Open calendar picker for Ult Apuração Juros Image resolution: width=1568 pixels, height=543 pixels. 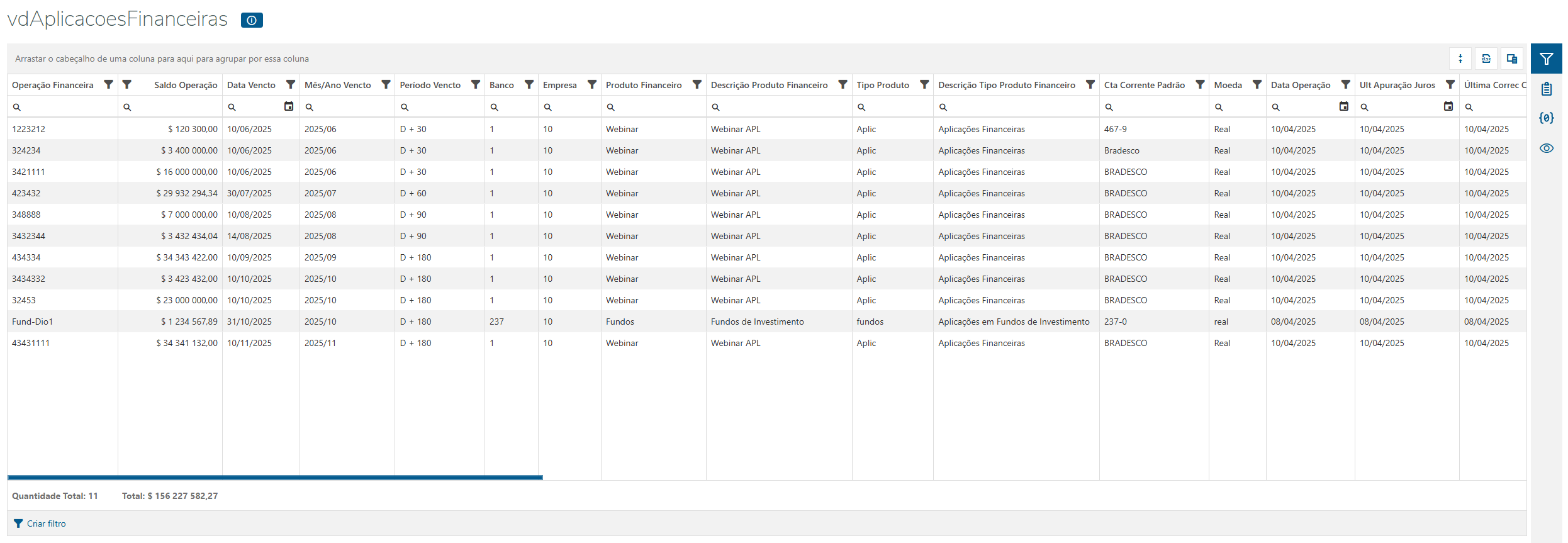(1448, 106)
